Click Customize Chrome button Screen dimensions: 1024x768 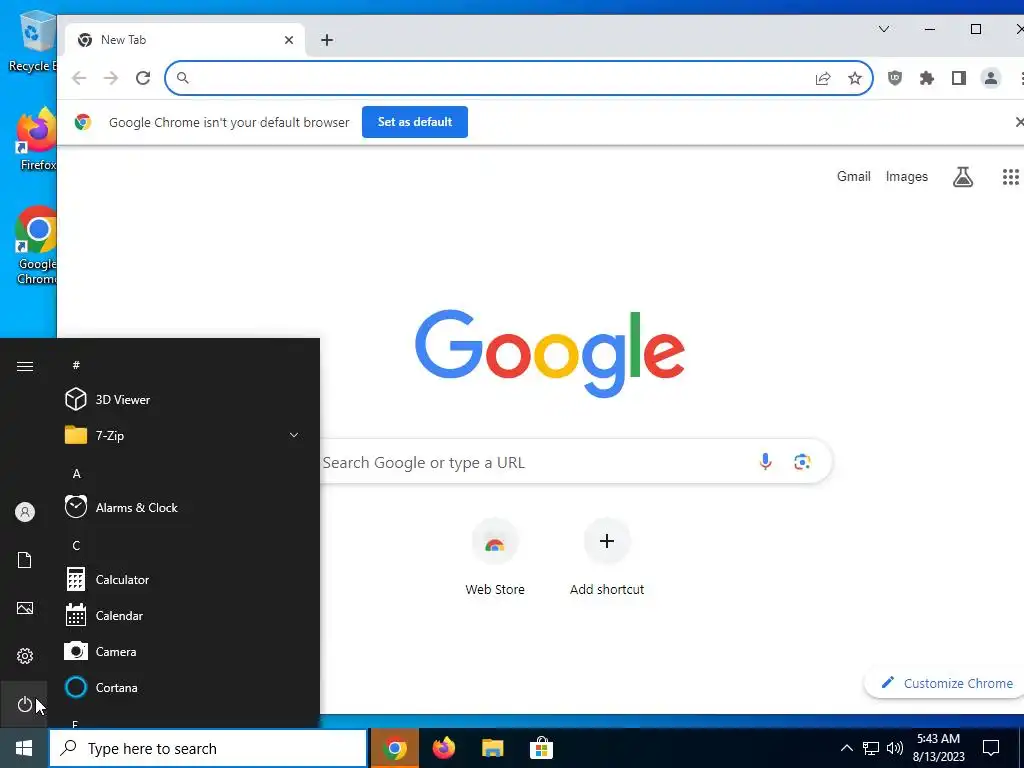coord(946,683)
